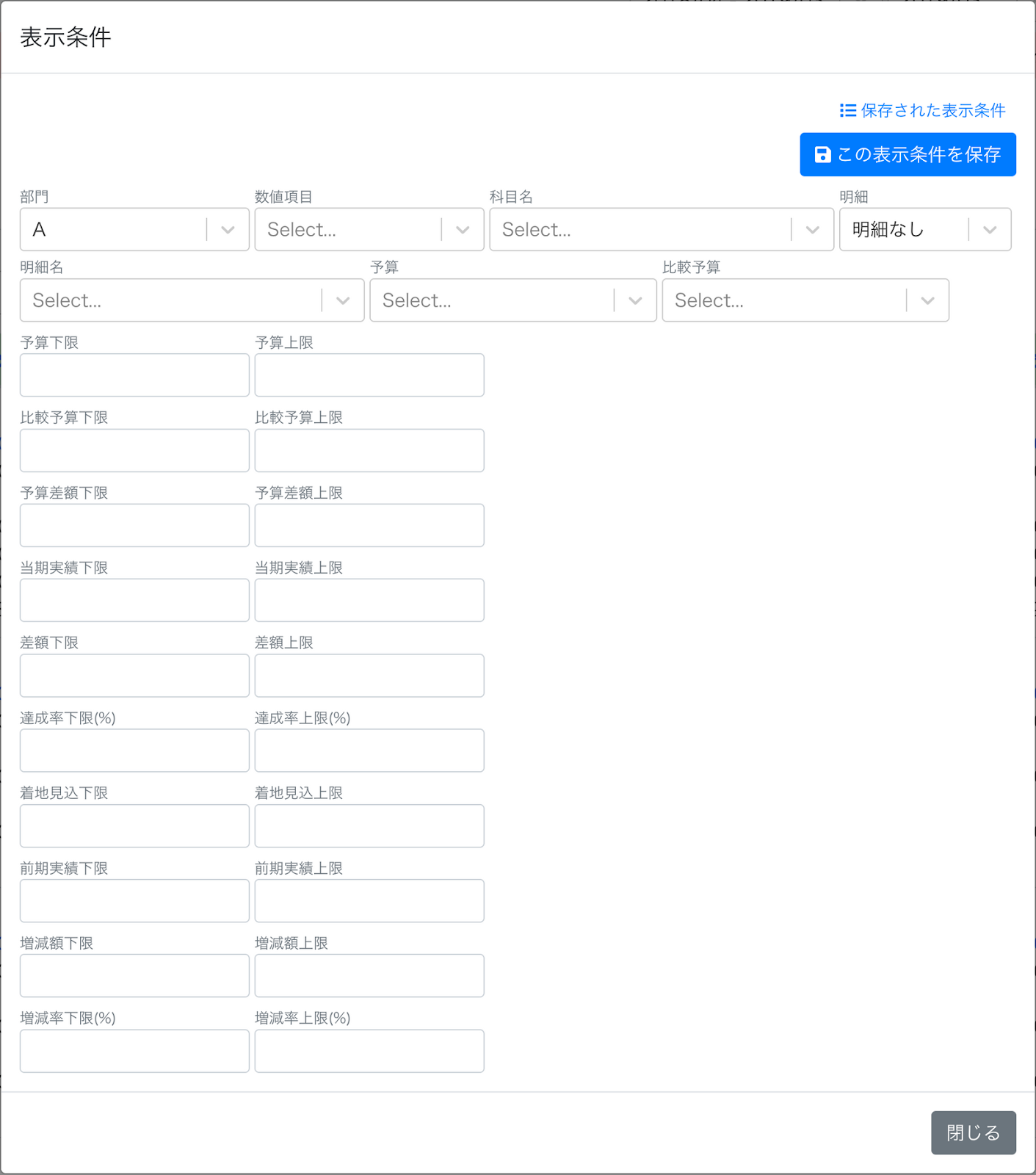Open the 保存された表示条件 saved conditions link

pos(922,110)
